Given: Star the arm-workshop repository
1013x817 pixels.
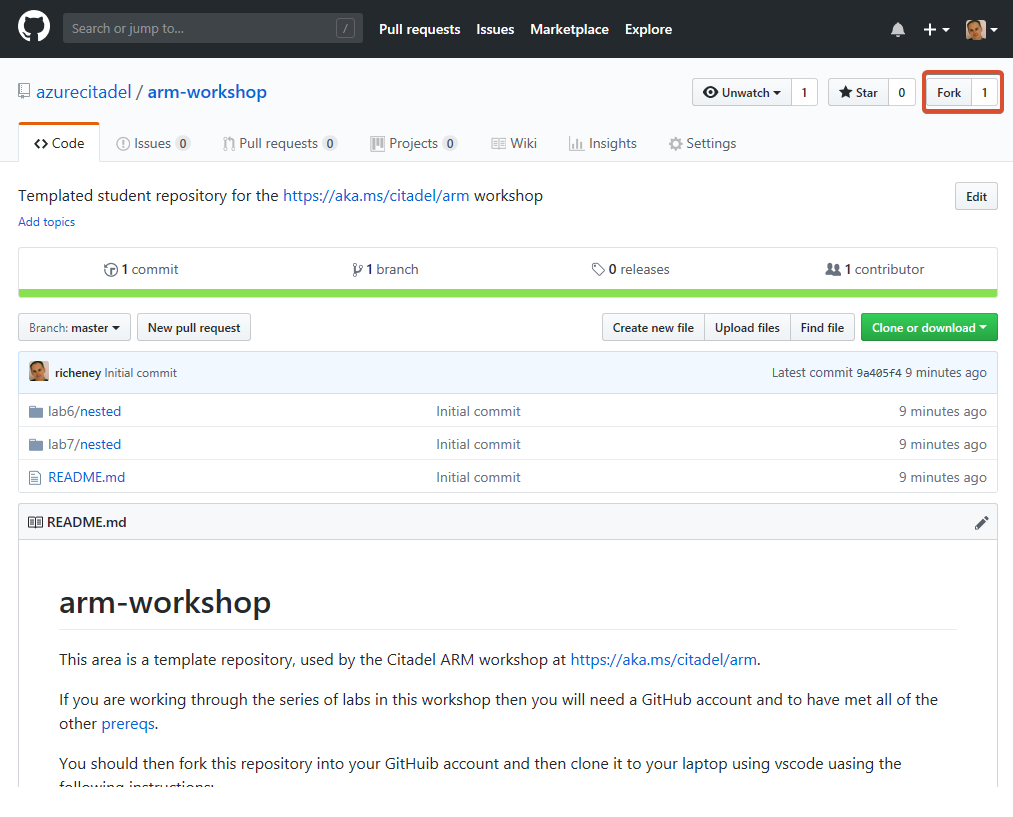Looking at the screenshot, I should (x=858, y=92).
